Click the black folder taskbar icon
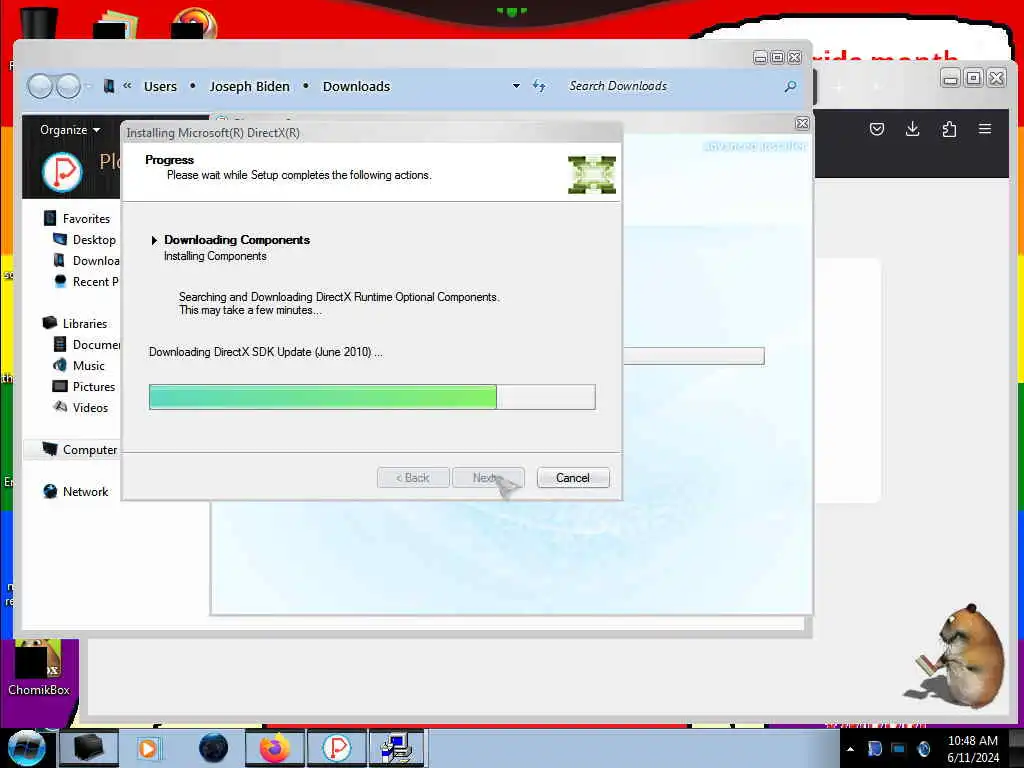The height and width of the screenshot is (768, 1024). click(89, 748)
